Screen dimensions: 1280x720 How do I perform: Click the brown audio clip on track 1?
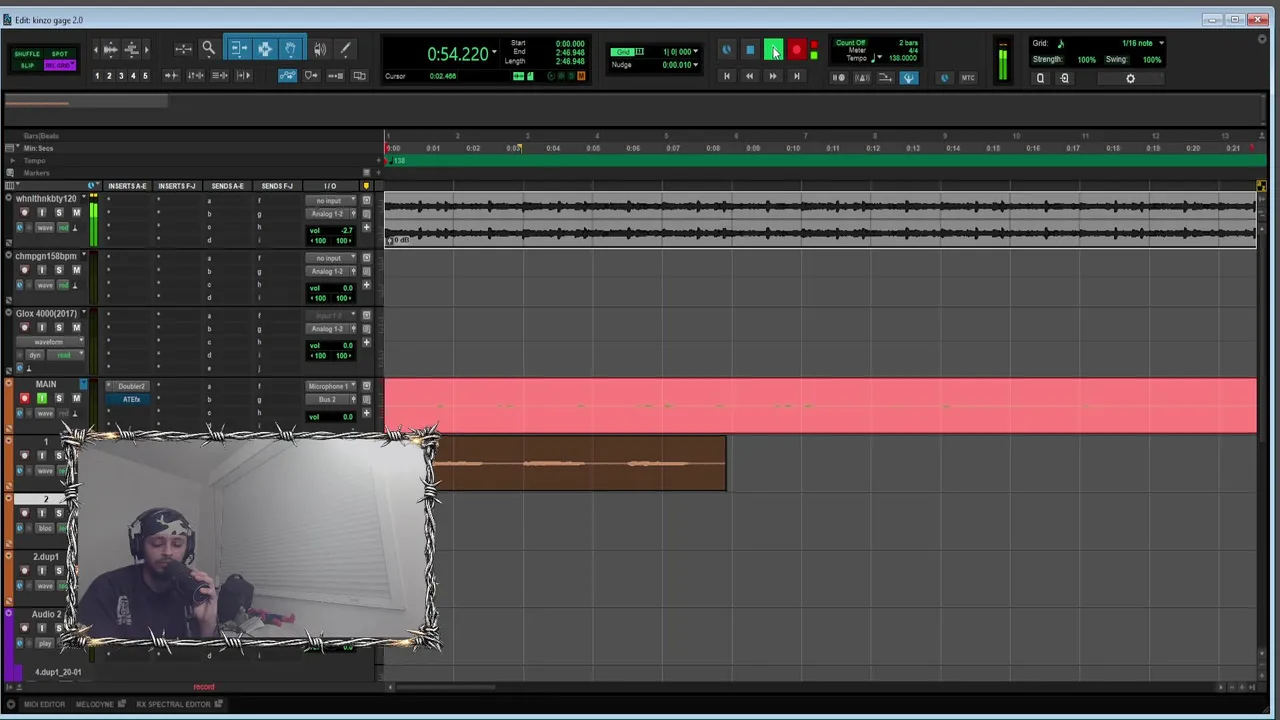click(x=579, y=463)
